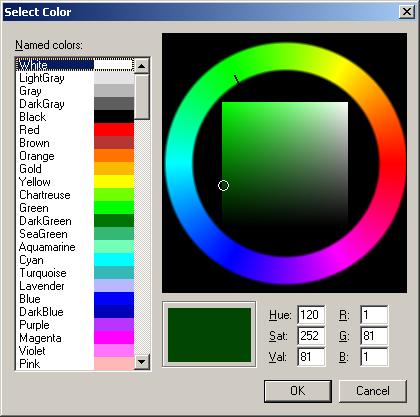This screenshot has width=420, height=417.
Task: Focus the Hue input field
Action: (311, 315)
